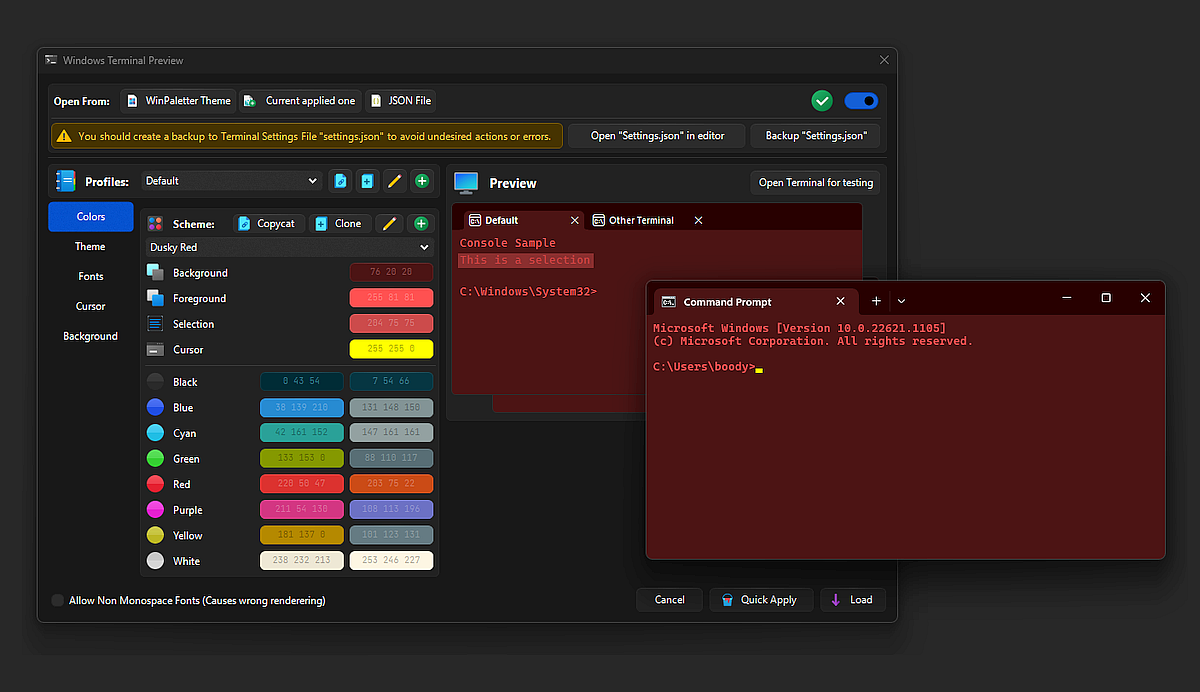
Task: Open the Background sidebar tab
Action: point(90,336)
